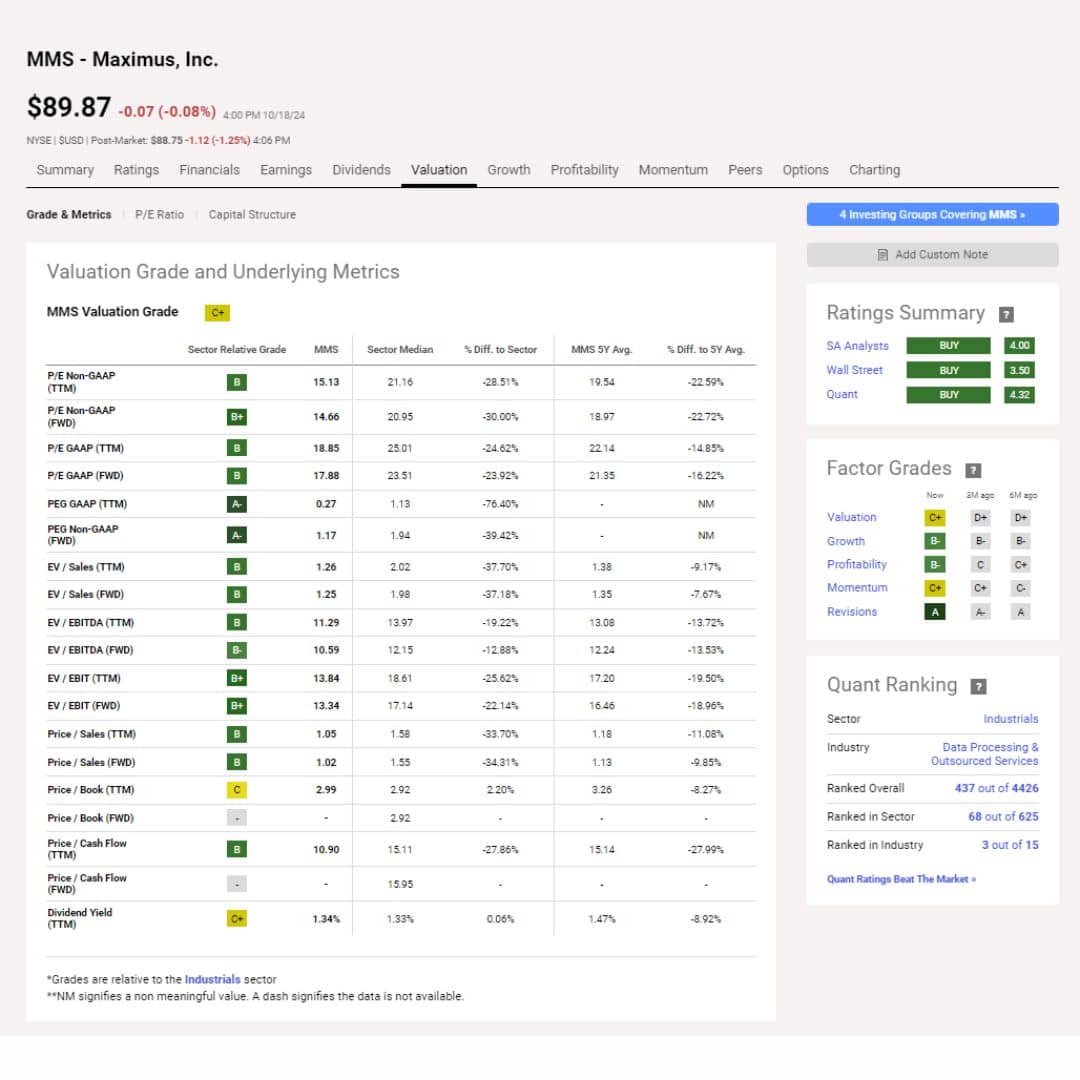Image resolution: width=1080 pixels, height=1080 pixels.
Task: Click current Growth factor grade badge
Action: (935, 541)
